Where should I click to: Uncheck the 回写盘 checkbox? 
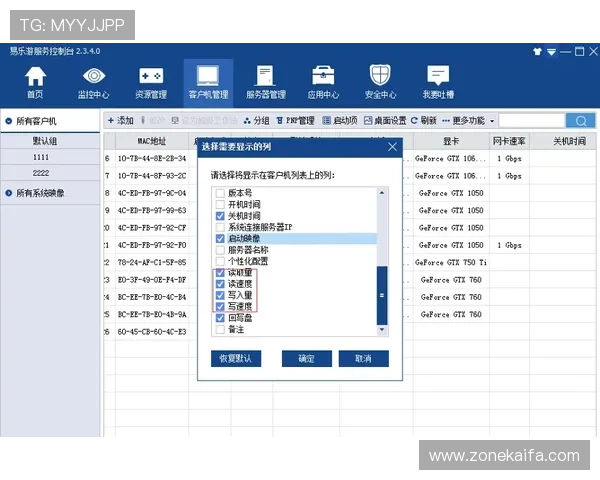[x=220, y=318]
